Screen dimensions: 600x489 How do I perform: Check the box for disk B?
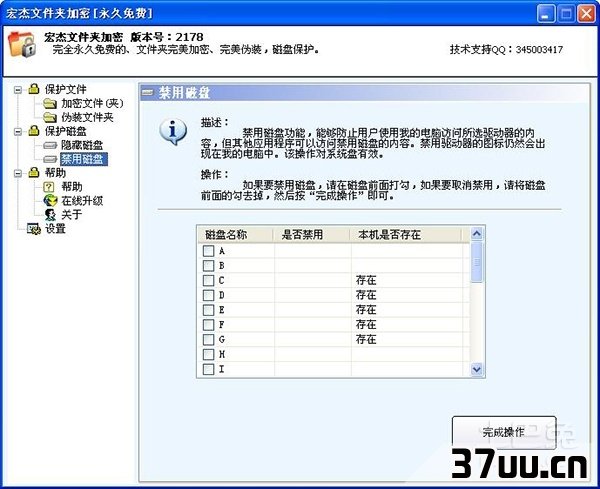click(209, 266)
